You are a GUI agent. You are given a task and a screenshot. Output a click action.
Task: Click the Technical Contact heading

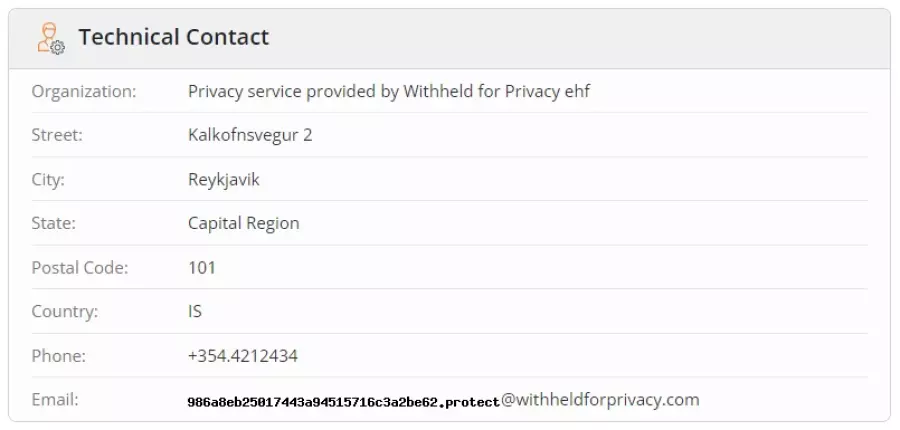(173, 37)
